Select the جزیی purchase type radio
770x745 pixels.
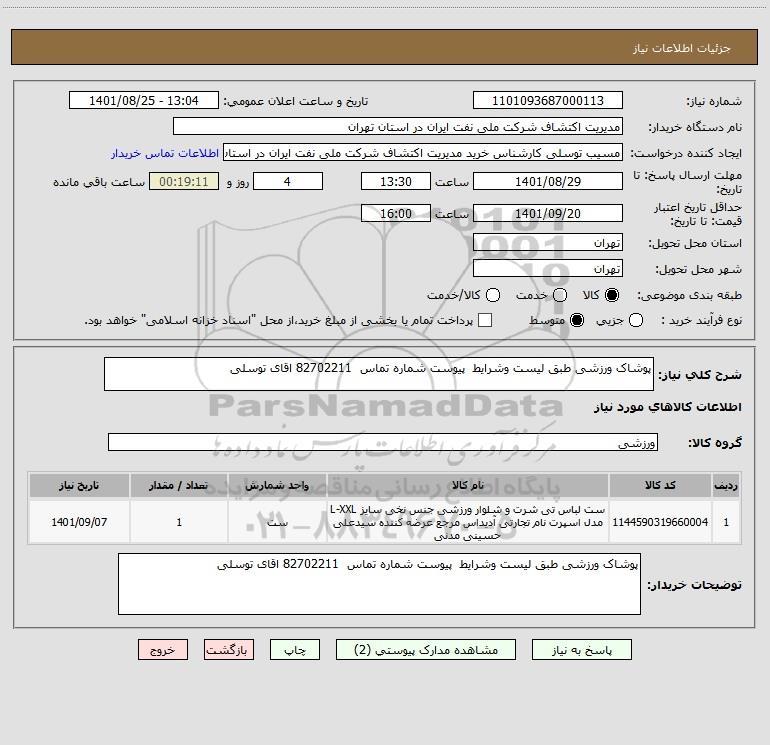pos(635,320)
